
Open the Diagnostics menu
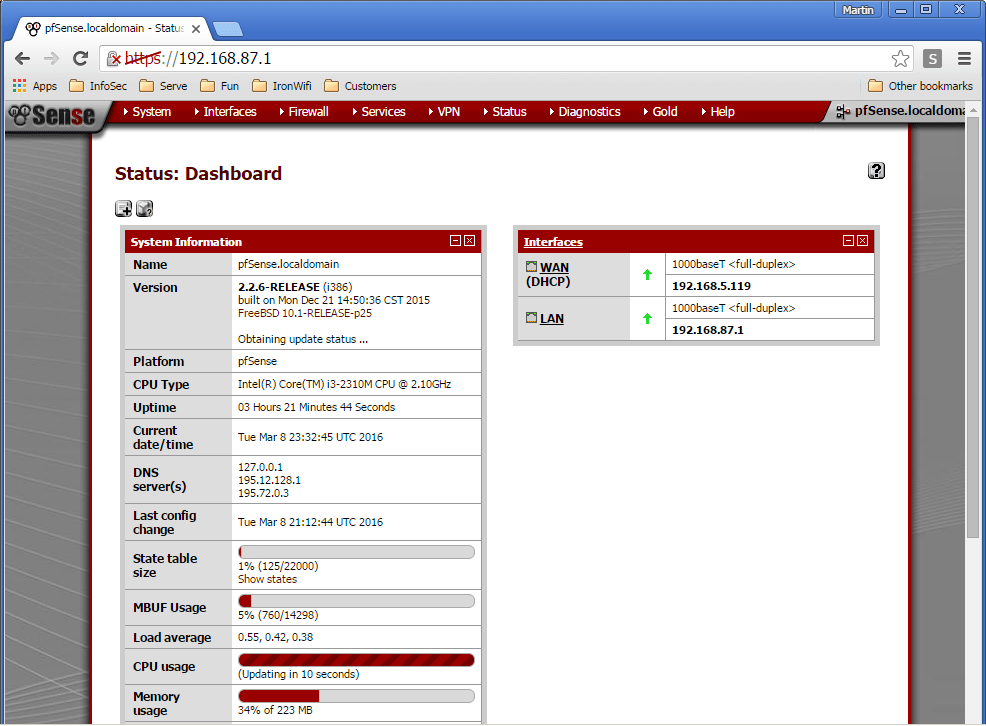coord(589,111)
